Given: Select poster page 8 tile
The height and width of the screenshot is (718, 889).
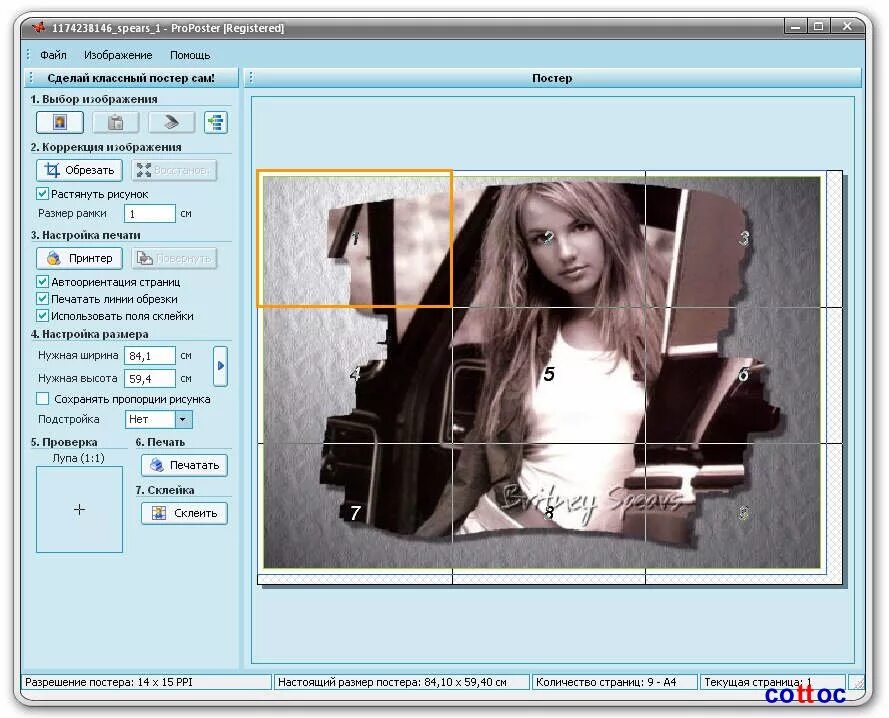Looking at the screenshot, I should click(549, 513).
